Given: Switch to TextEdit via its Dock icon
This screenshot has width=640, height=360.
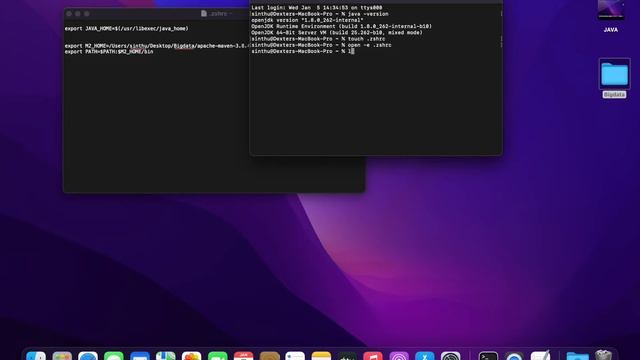Looking at the screenshot, I should [541, 355].
